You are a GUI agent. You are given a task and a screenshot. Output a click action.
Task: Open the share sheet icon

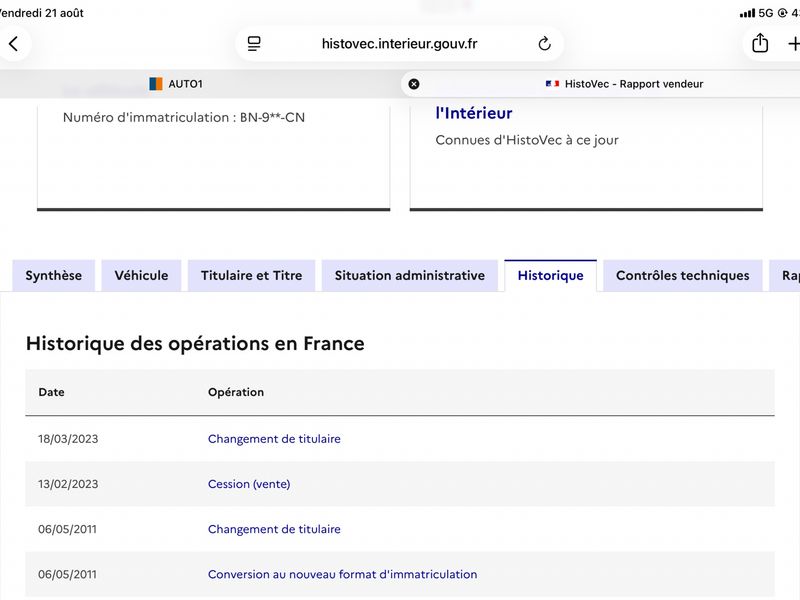(x=760, y=43)
